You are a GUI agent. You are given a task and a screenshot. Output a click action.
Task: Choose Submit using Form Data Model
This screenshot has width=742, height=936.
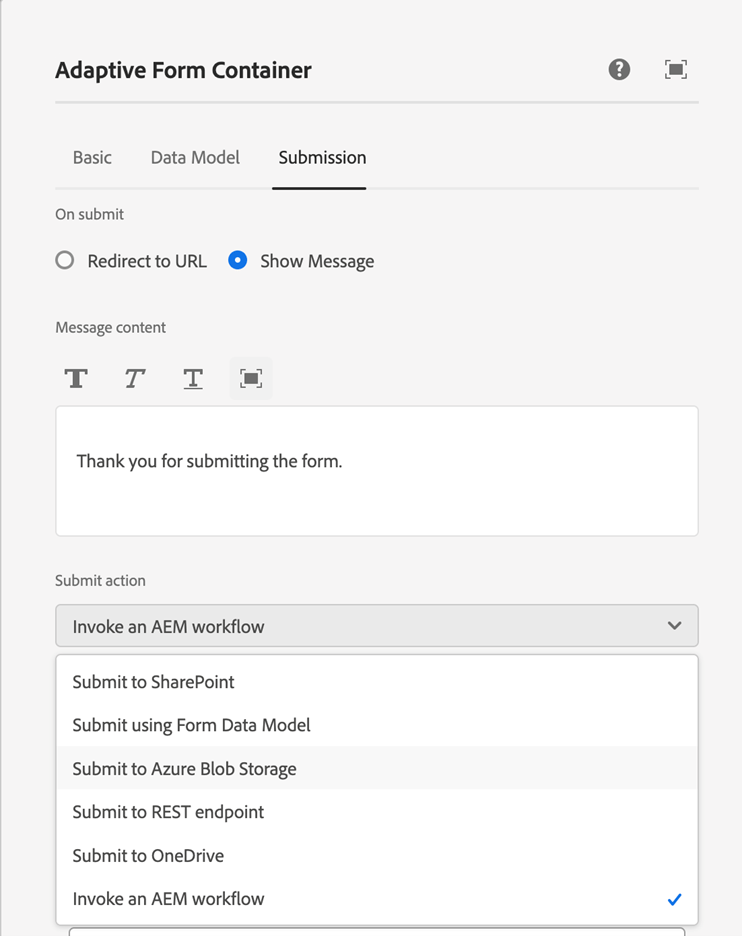click(x=192, y=725)
